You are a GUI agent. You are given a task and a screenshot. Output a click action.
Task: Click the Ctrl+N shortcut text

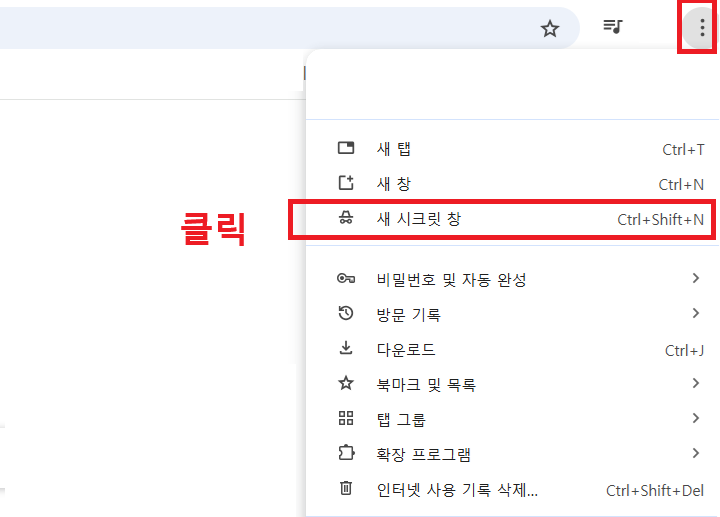(x=681, y=185)
